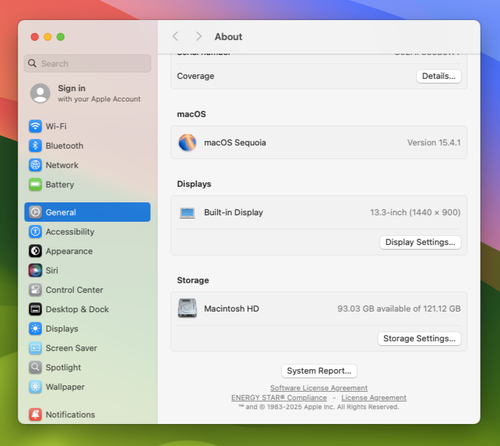Click the Desktop & Dock icon
Image resolution: width=500 pixels, height=446 pixels.
[x=35, y=309]
